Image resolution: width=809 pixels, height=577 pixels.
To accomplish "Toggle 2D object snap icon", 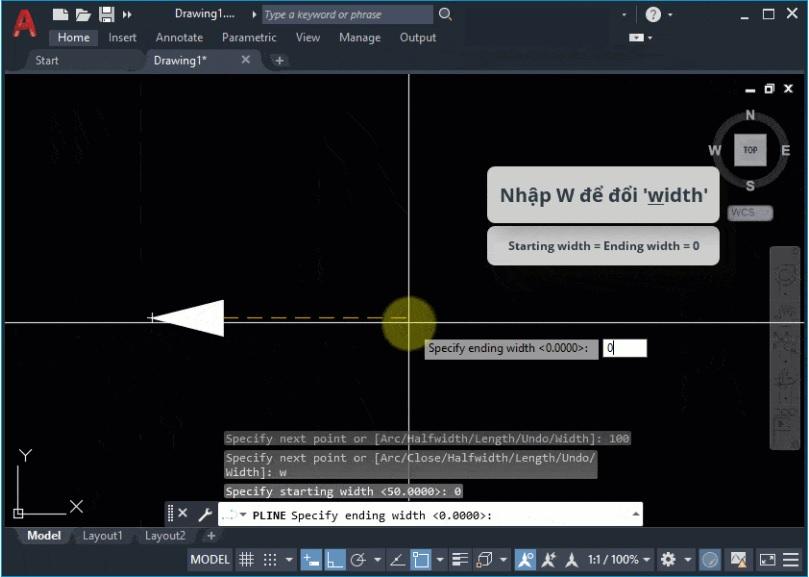I will point(420,559).
